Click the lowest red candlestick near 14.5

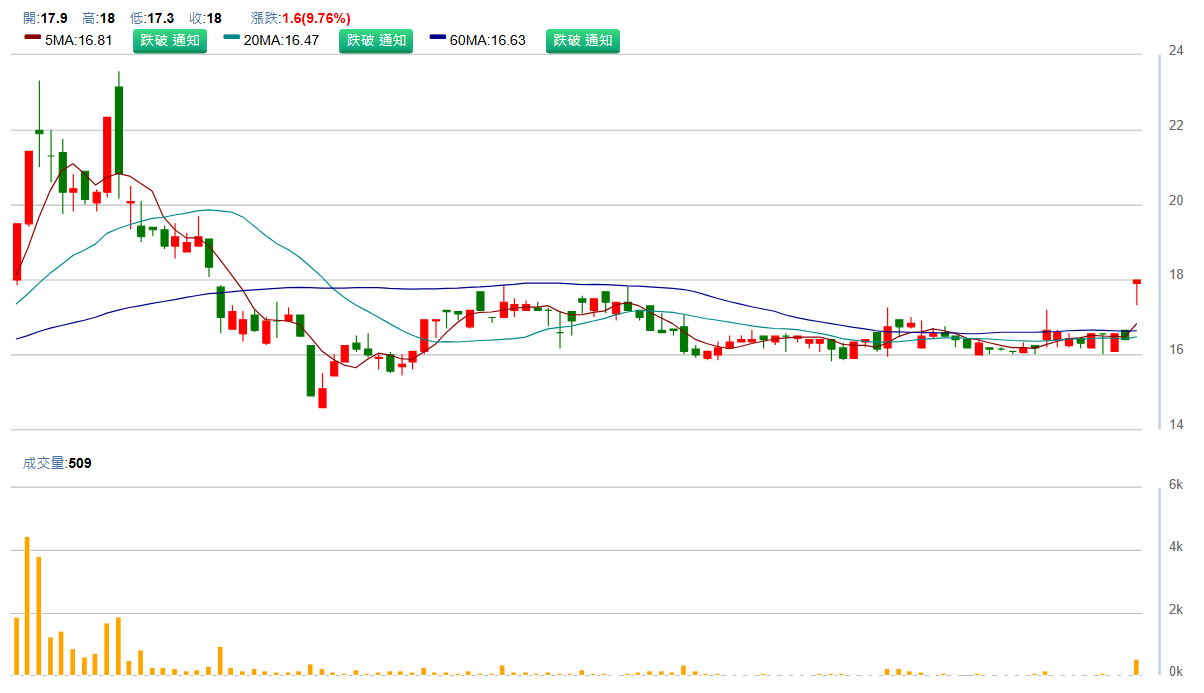pos(322,397)
